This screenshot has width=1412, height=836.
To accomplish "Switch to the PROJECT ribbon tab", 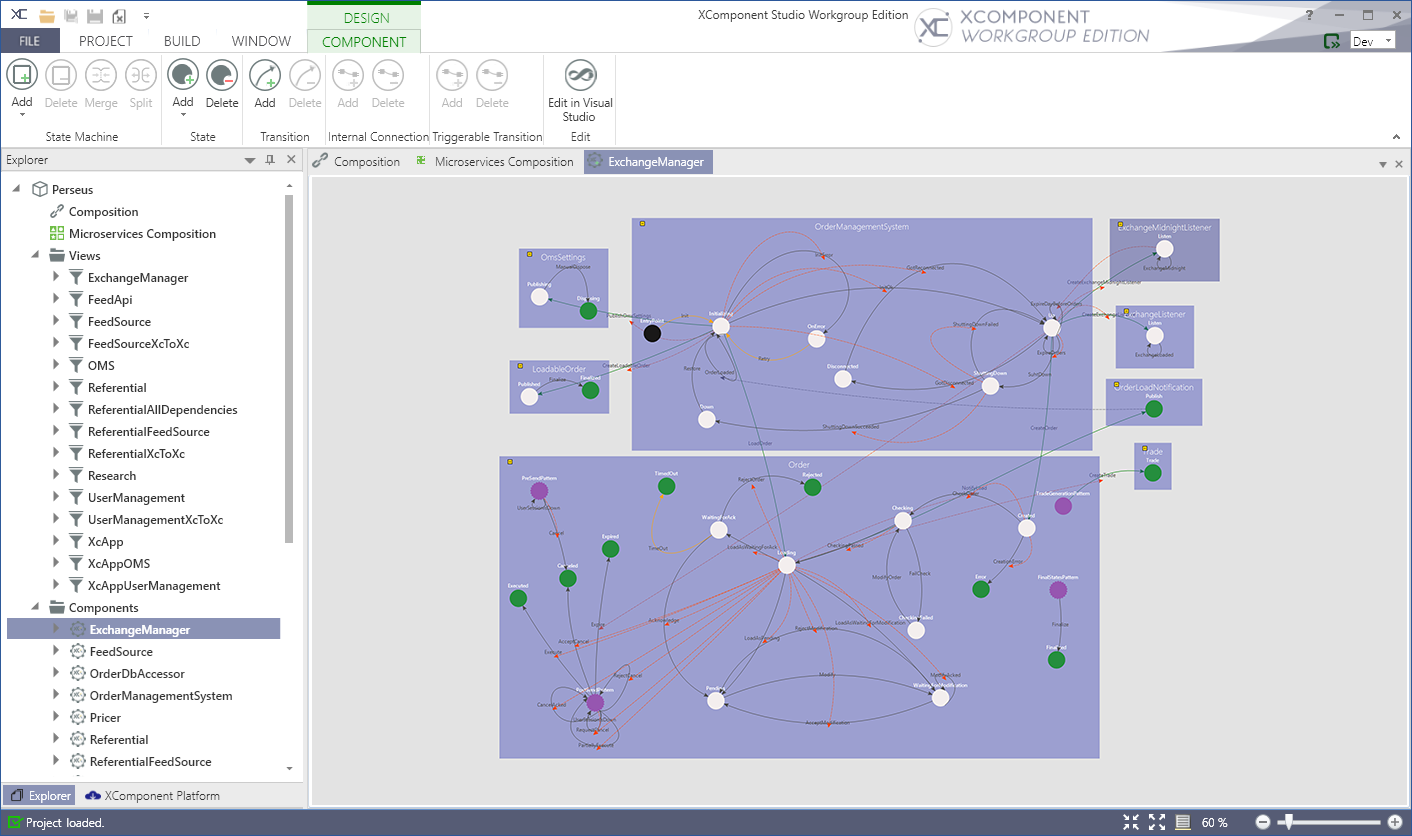I will click(x=106, y=41).
